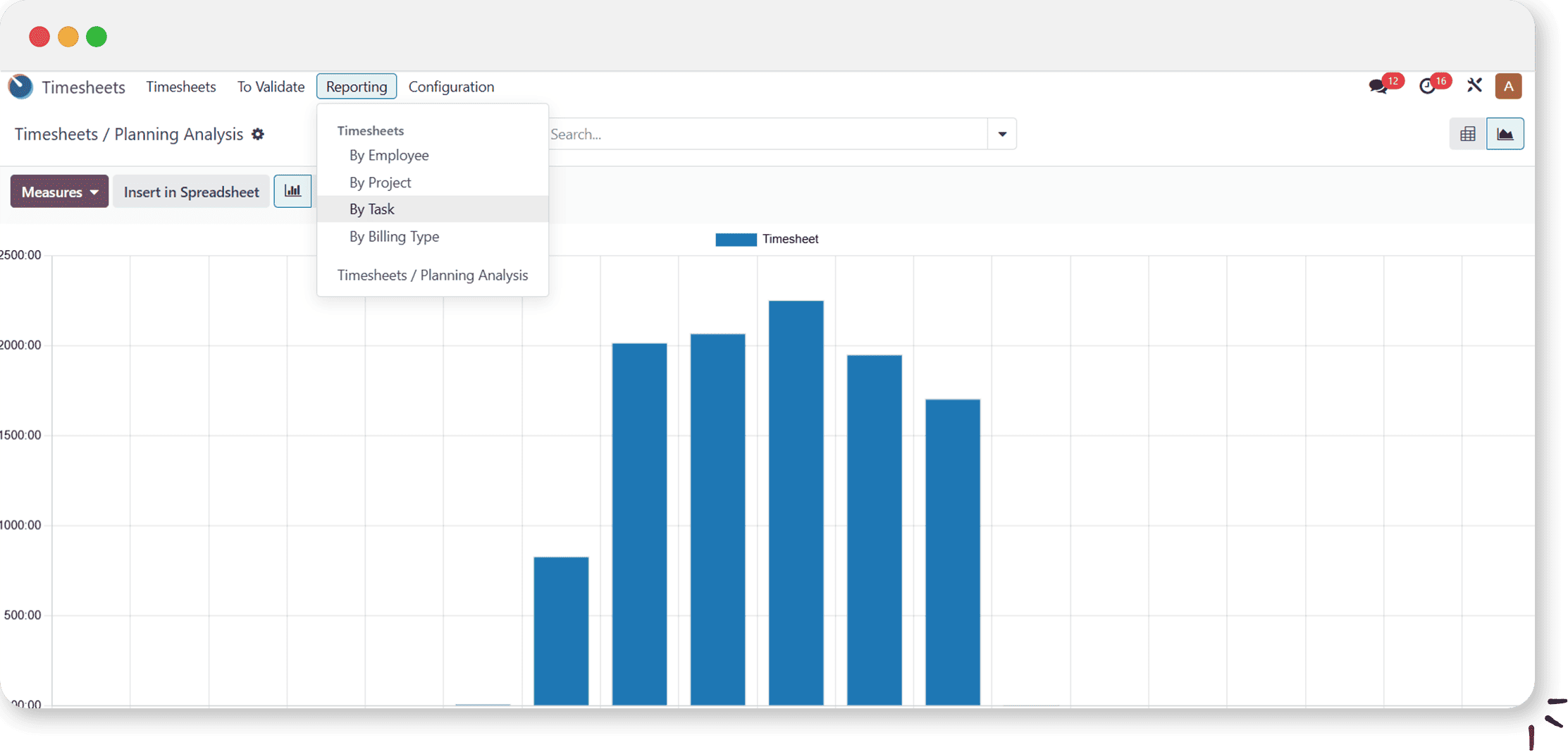Expand the search filter options arrow
Viewport: 1568px width, 752px height.
(x=1001, y=134)
